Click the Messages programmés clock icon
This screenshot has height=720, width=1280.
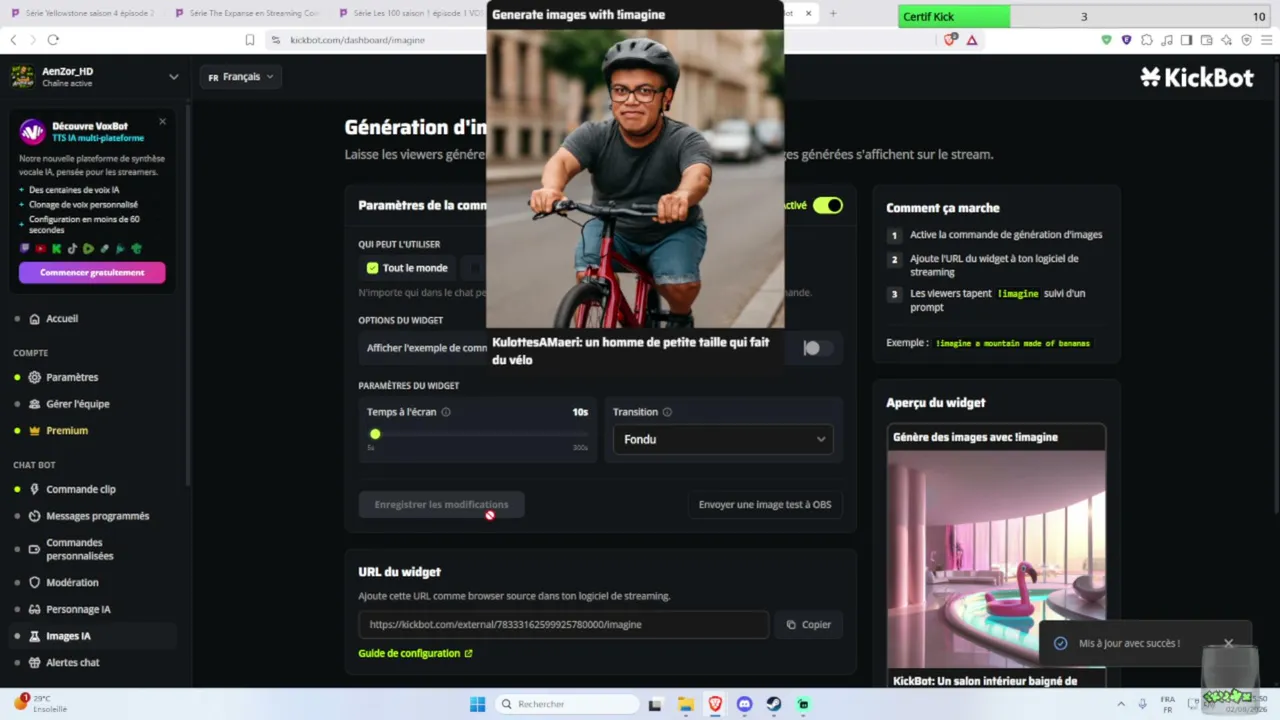[35, 516]
